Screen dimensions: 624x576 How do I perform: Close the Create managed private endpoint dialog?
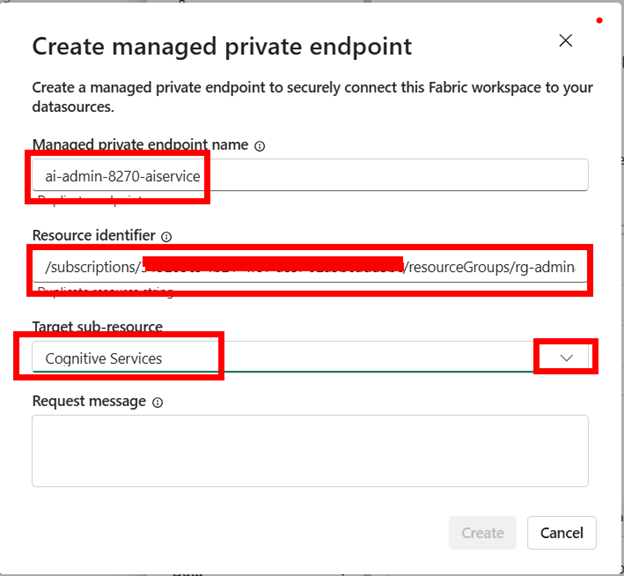click(565, 41)
